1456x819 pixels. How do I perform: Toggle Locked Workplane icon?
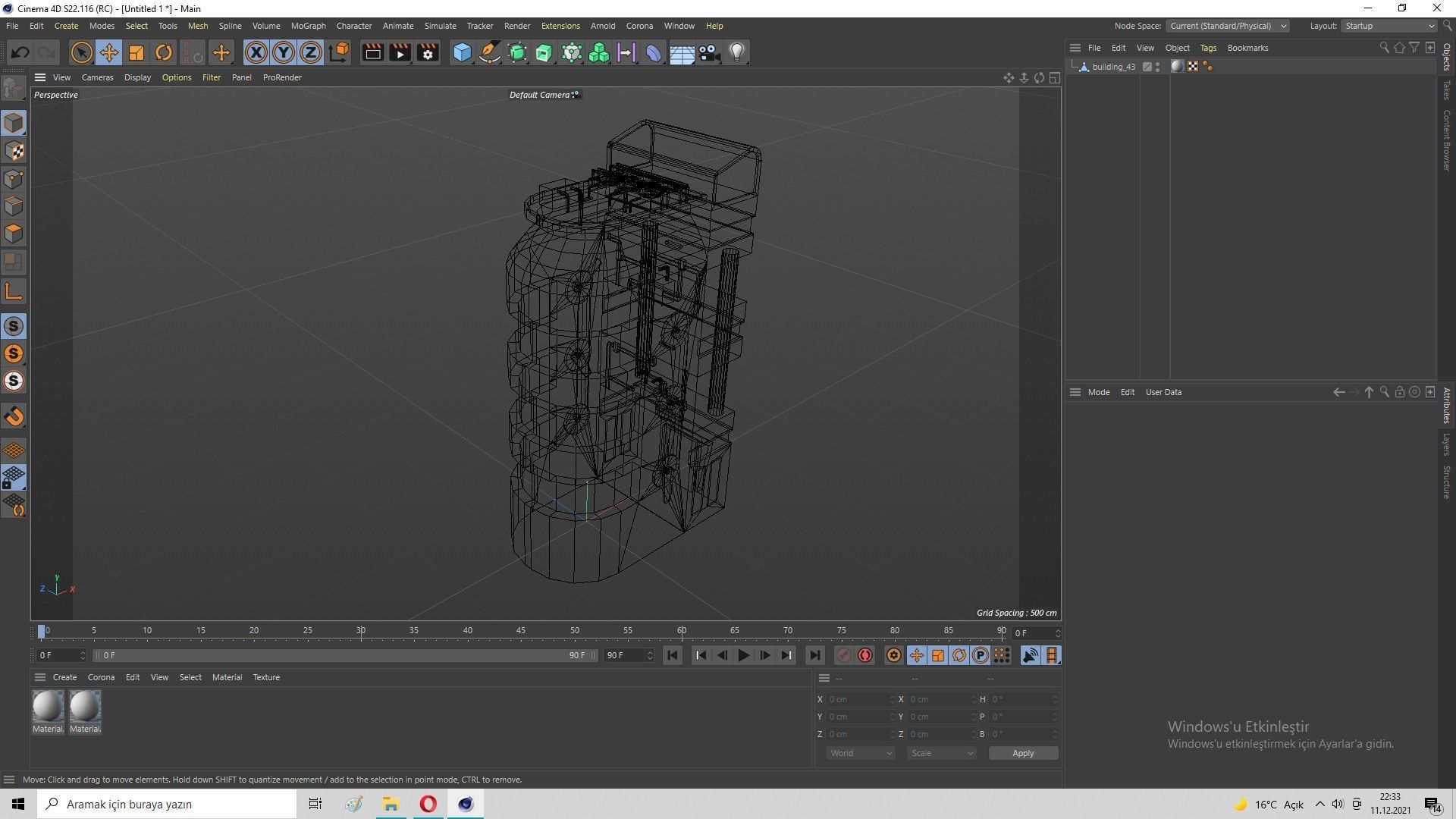coord(14,478)
